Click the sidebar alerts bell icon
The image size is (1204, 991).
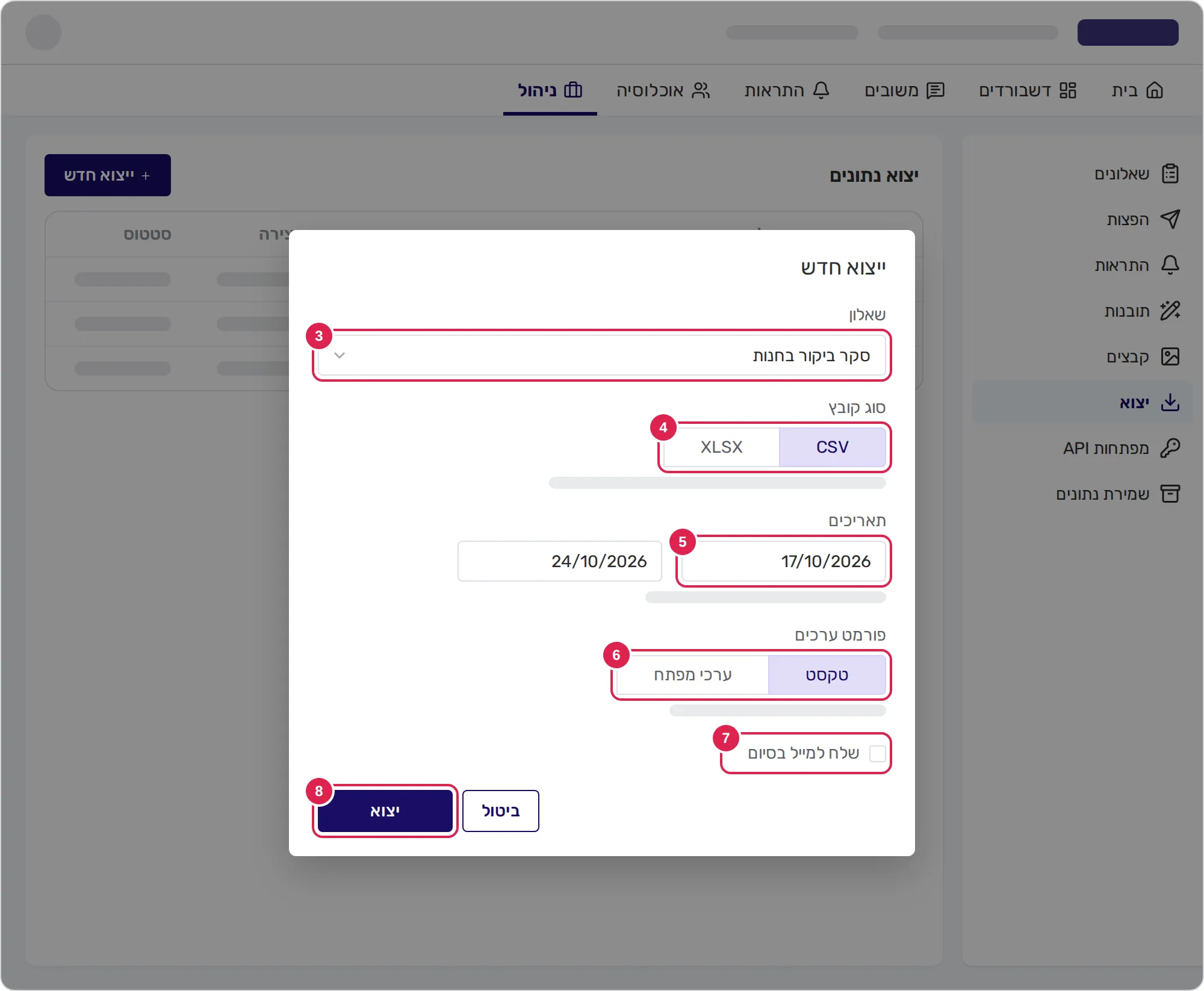coord(1170,265)
